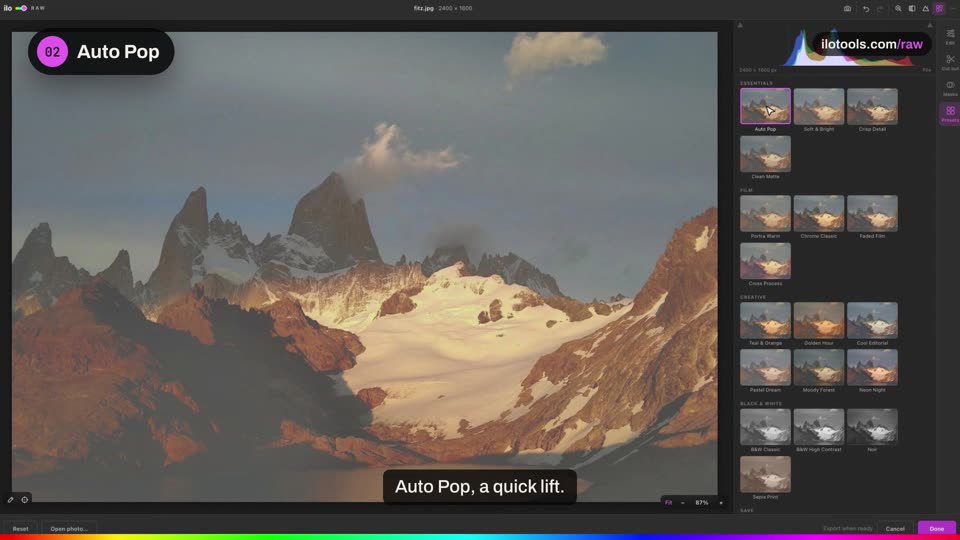Click the 87% zoom level value

tap(702, 503)
